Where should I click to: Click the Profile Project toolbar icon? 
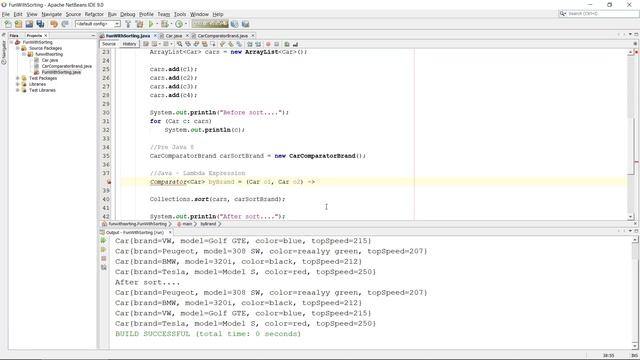179,24
